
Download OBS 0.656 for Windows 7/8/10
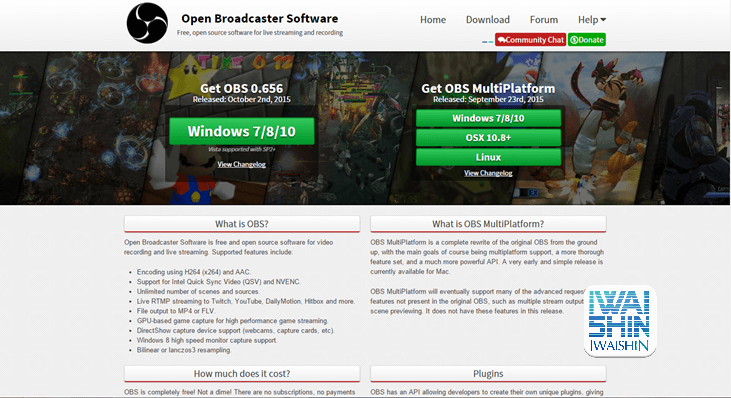pos(241,131)
